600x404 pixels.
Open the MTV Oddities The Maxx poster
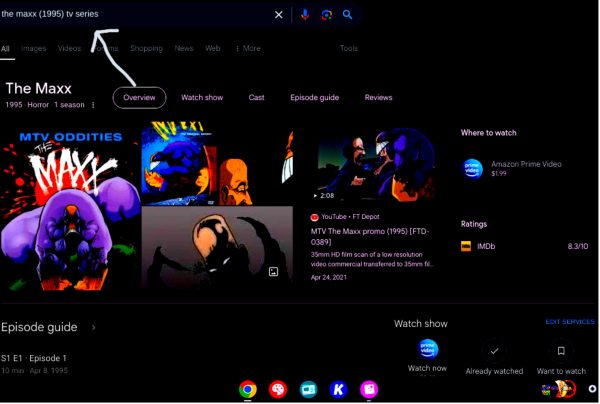point(70,210)
